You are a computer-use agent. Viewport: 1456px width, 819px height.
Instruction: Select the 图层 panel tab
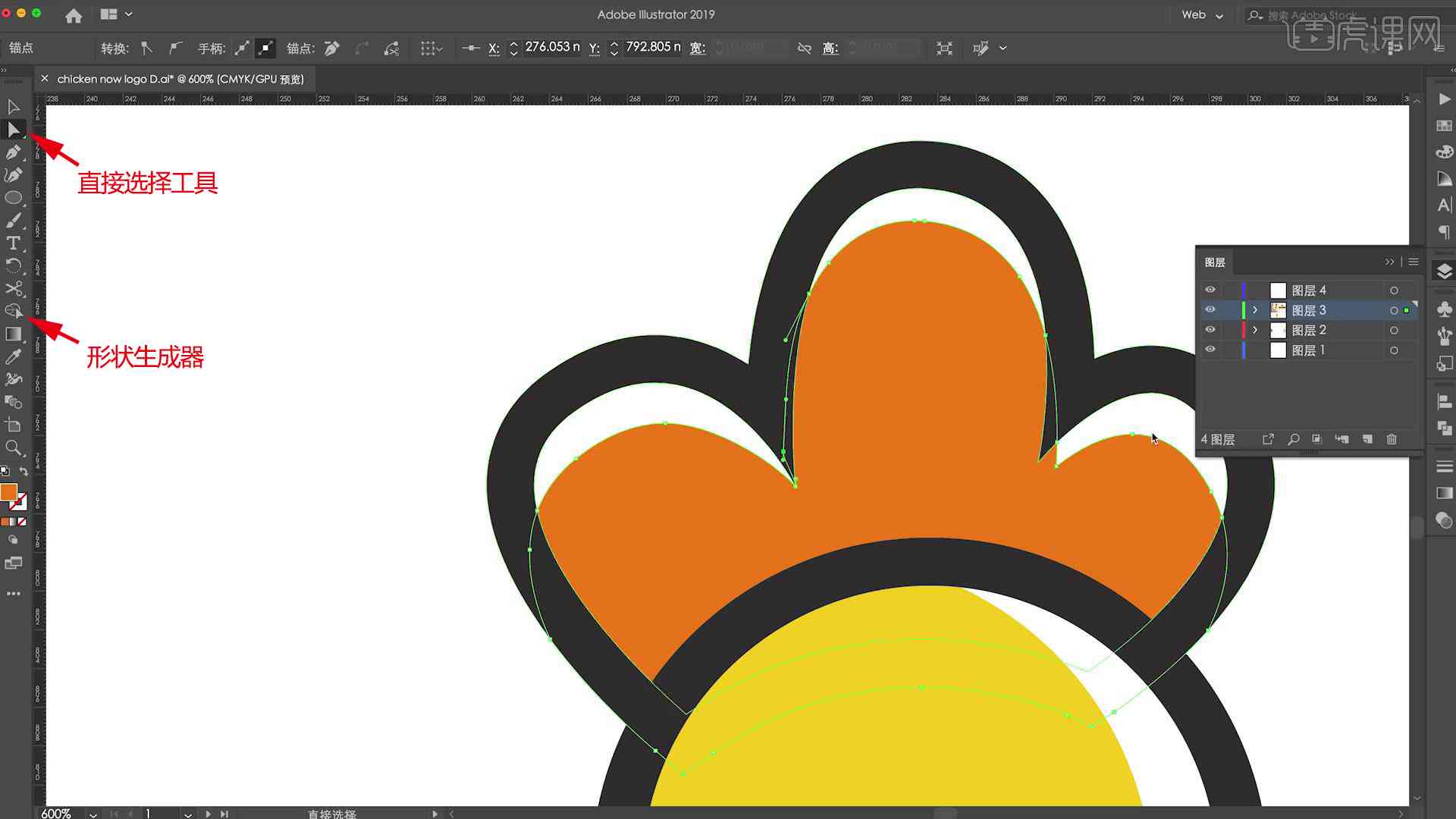pyautogui.click(x=1215, y=262)
